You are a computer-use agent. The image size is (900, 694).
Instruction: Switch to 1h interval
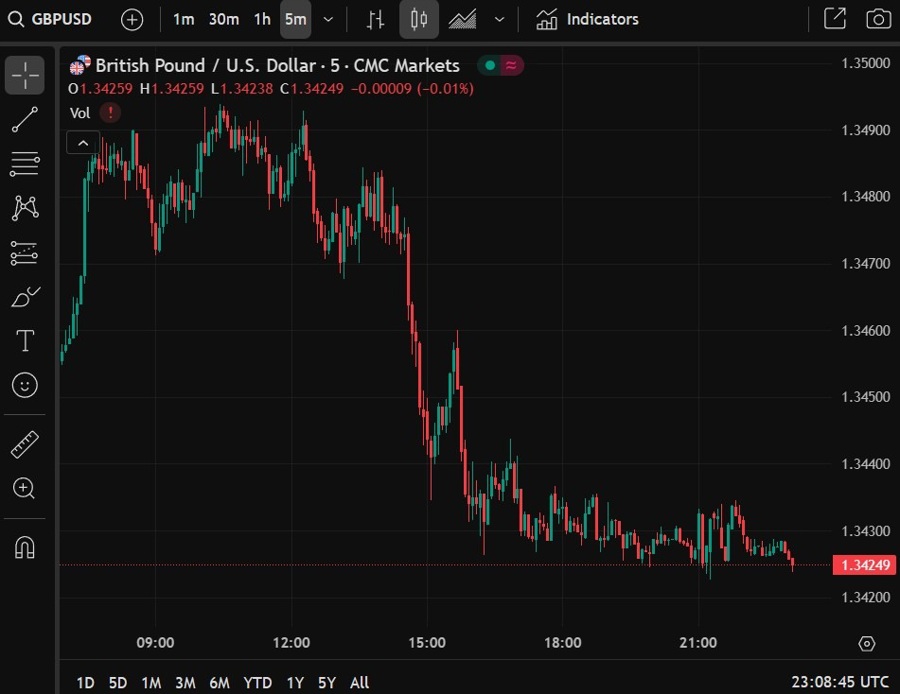[x=262, y=20]
